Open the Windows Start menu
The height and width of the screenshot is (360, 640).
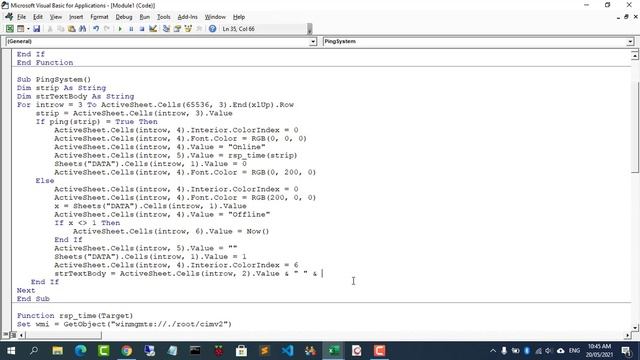[11, 351]
